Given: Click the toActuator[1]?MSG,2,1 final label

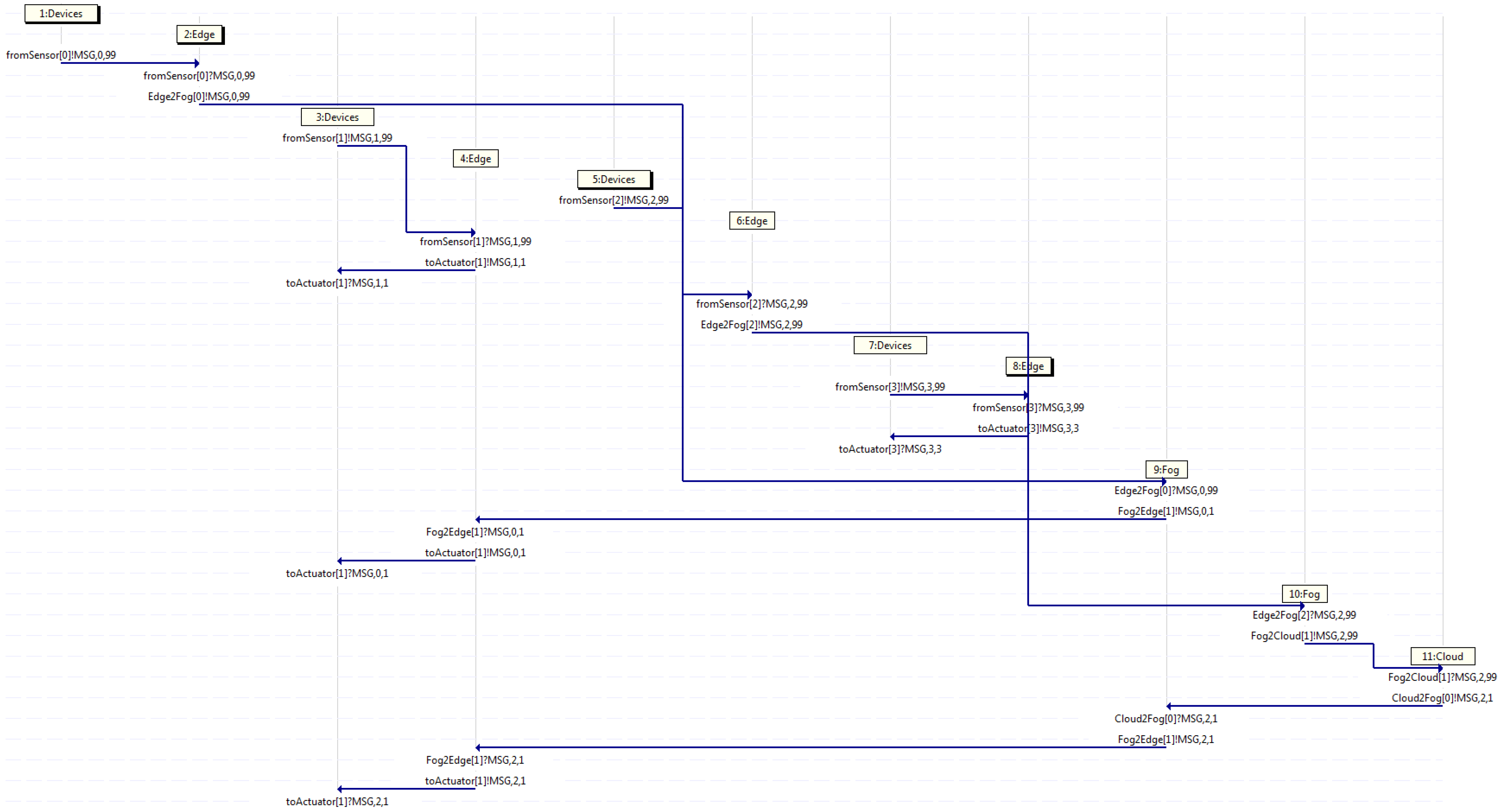Looking at the screenshot, I should click(337, 801).
